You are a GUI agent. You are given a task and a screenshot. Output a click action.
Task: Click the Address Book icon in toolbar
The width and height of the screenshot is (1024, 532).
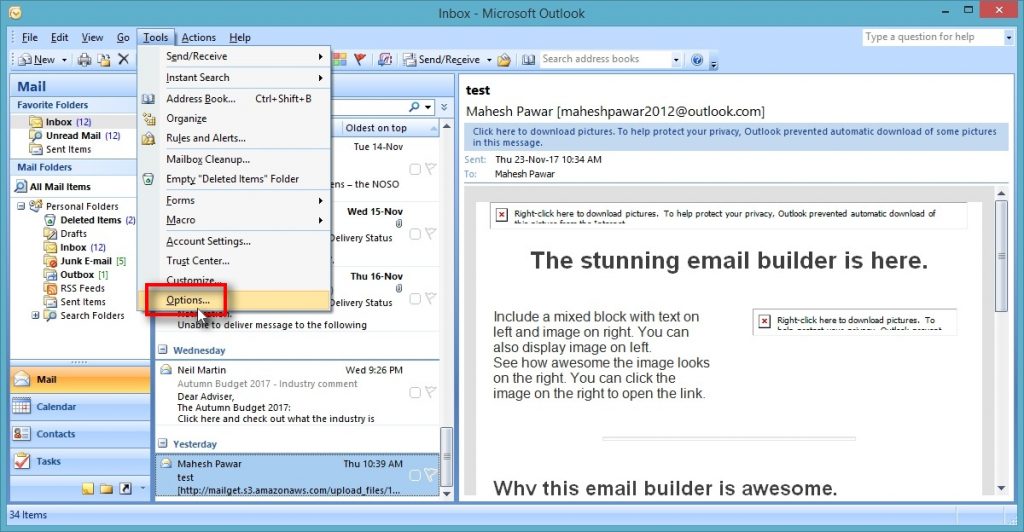tap(528, 60)
